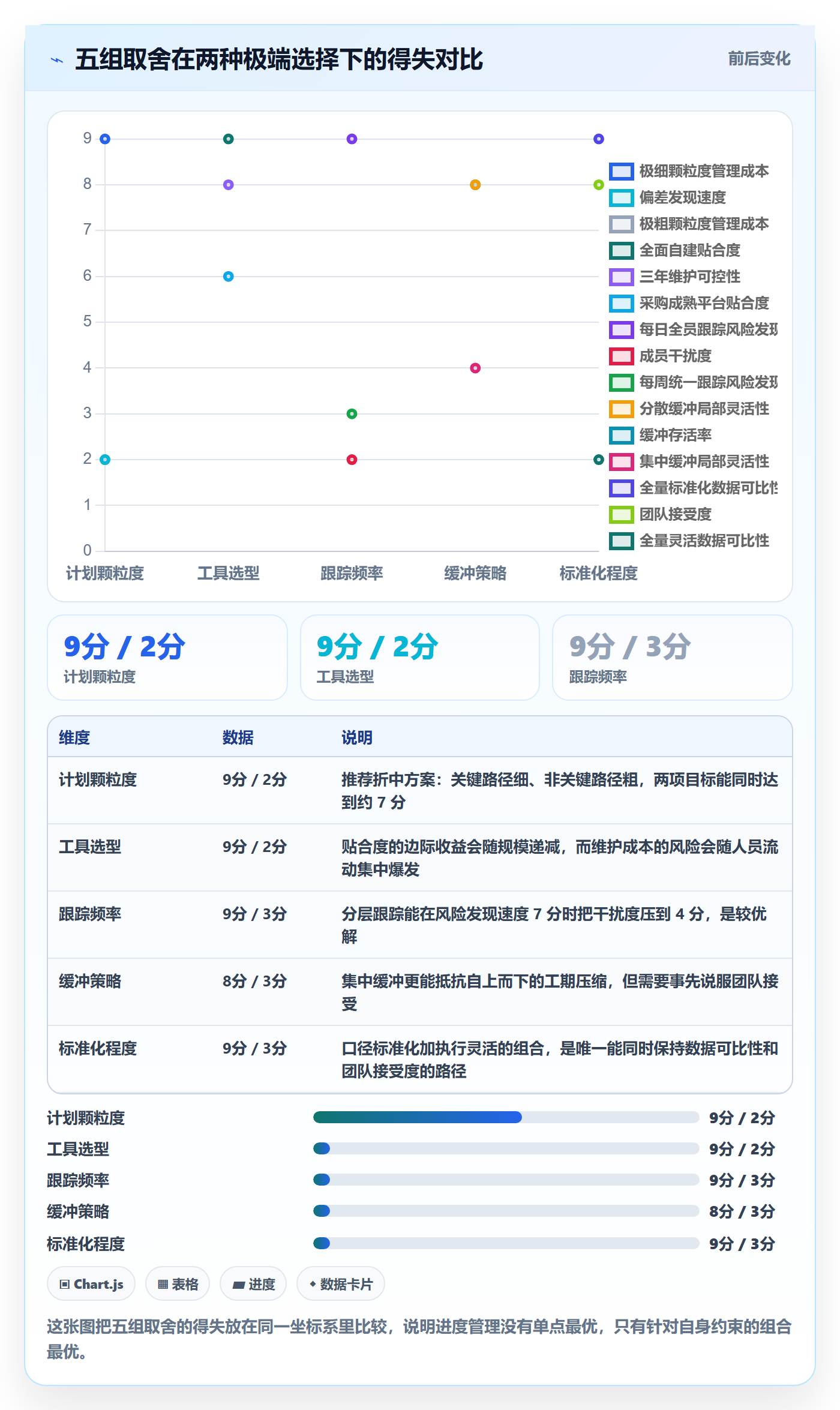This screenshot has width=840, height=1410.
Task: Click the Chart.js tag
Action: click(x=91, y=1284)
